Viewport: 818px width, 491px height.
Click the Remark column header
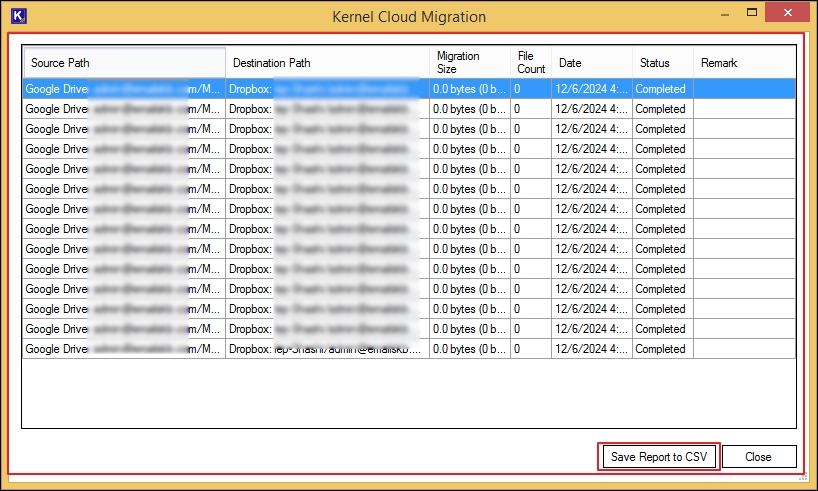[745, 63]
